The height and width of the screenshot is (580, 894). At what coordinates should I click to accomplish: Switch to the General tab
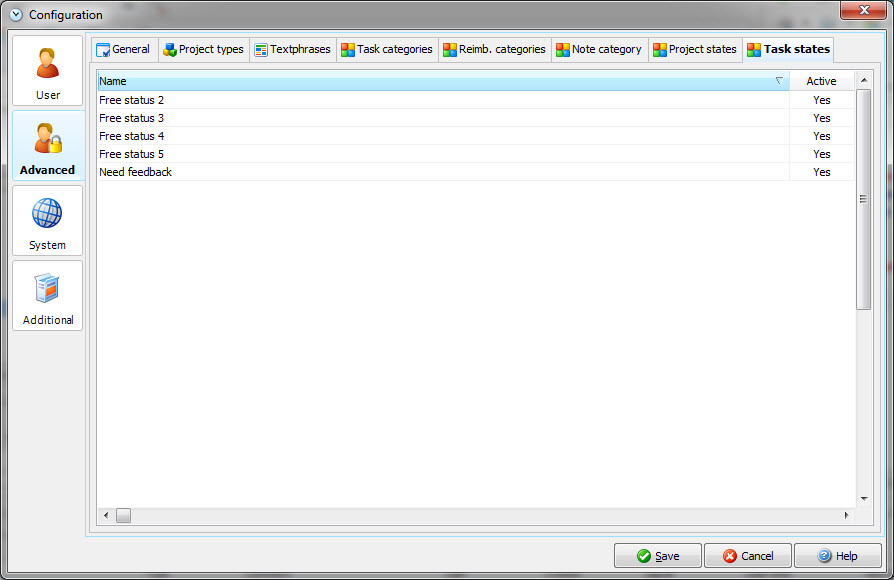pos(122,49)
